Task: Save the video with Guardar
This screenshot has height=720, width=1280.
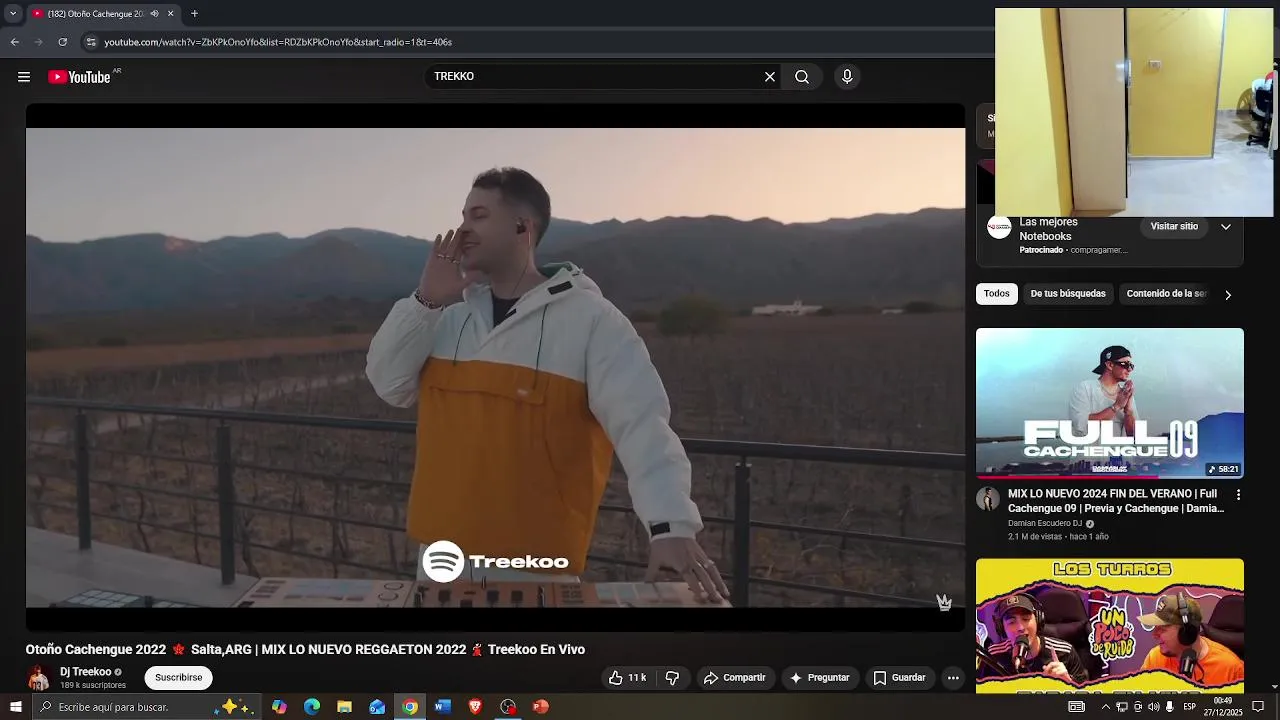Action: [x=899, y=678]
